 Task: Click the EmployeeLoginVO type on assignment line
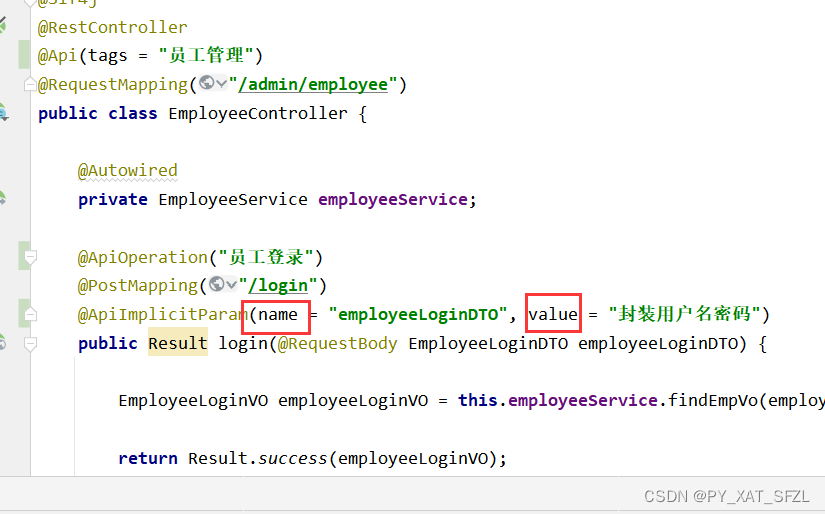pos(193,400)
